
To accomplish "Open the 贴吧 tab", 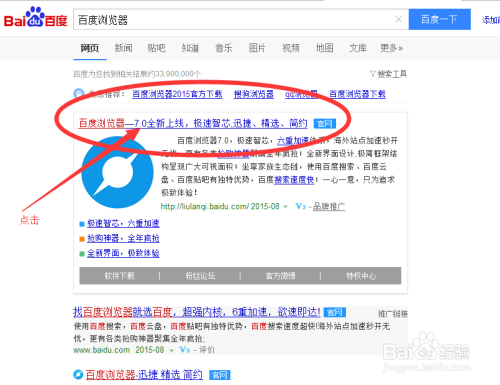I will click(x=157, y=48).
